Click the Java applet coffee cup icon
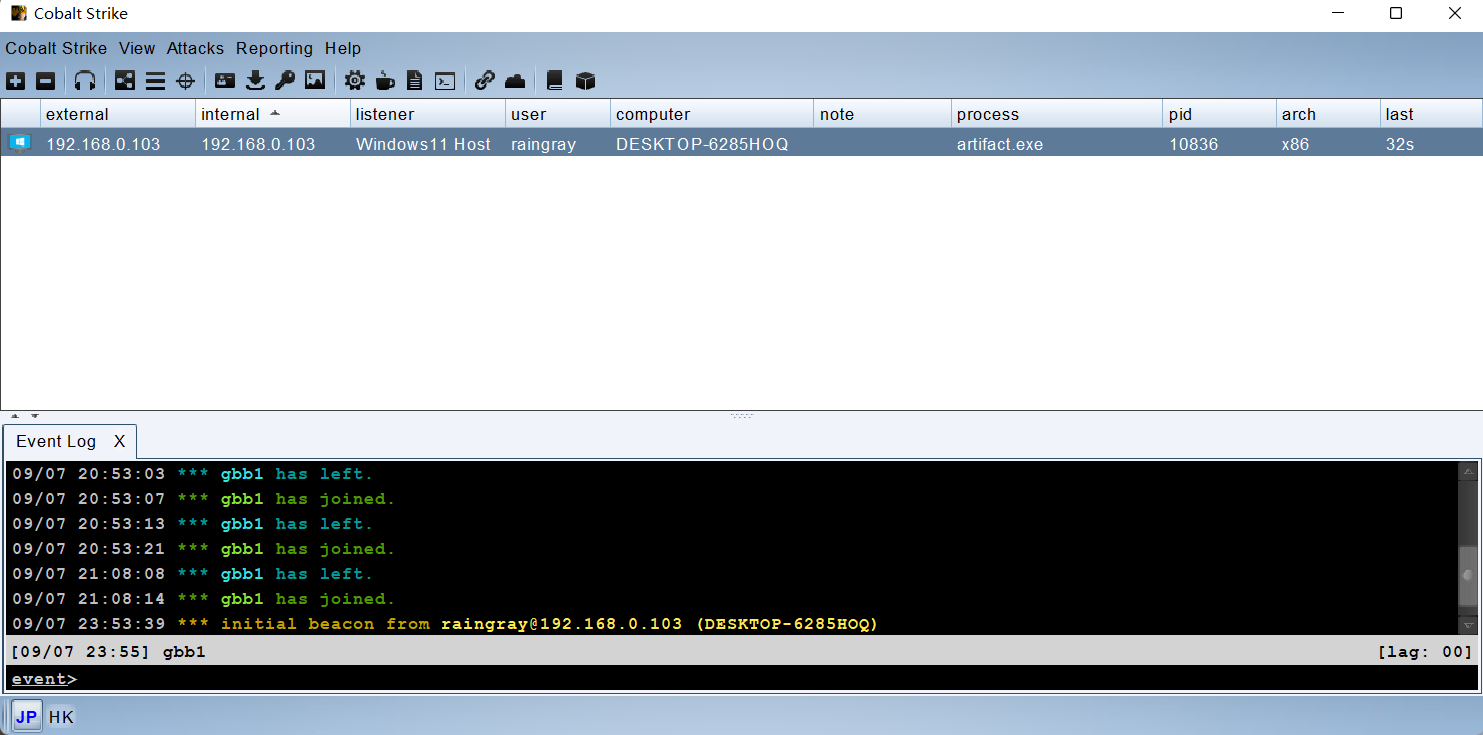1483x735 pixels. pos(385,81)
